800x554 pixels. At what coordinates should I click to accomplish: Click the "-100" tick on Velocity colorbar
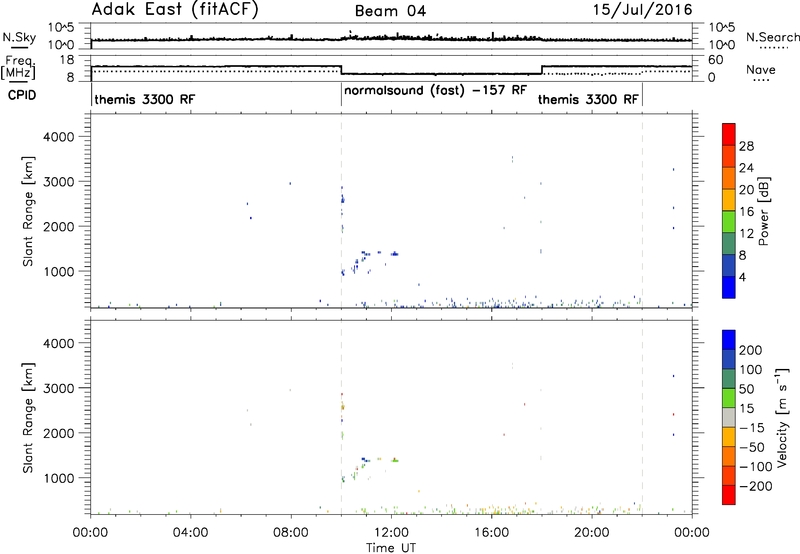pos(756,467)
